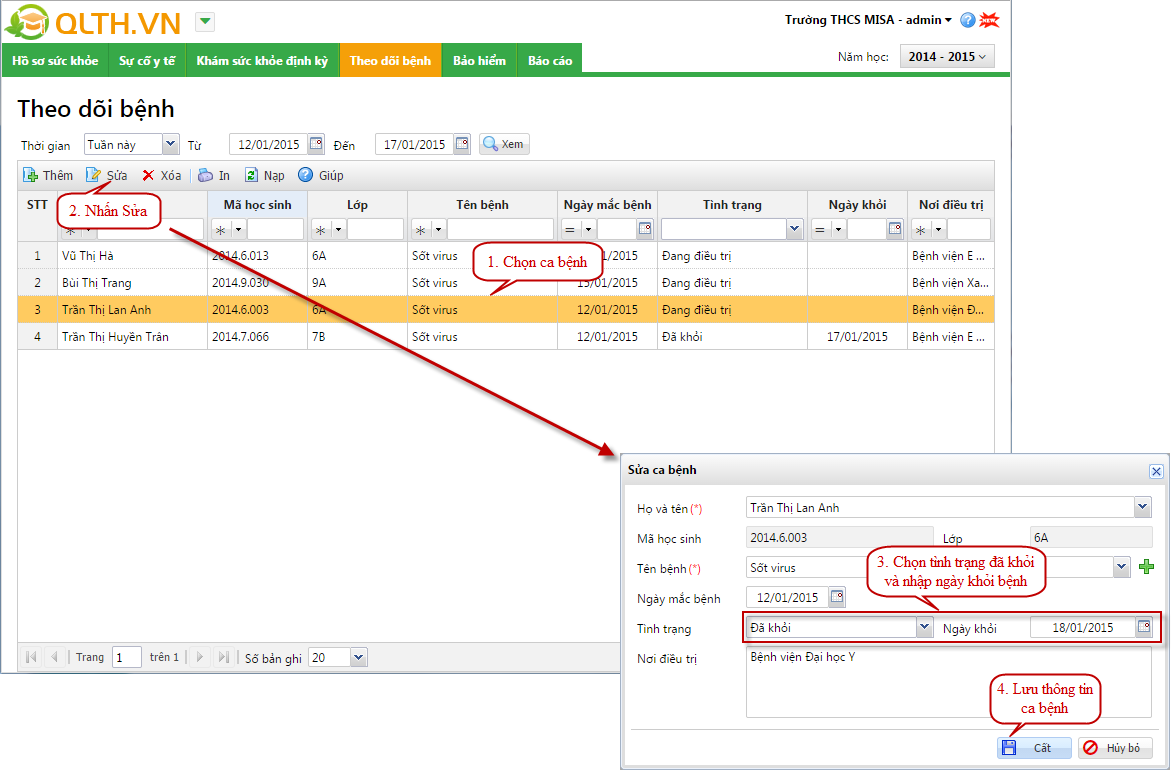Expand the Tình trạng dropdown in dialog
The width and height of the screenshot is (1172, 771).
[923, 628]
